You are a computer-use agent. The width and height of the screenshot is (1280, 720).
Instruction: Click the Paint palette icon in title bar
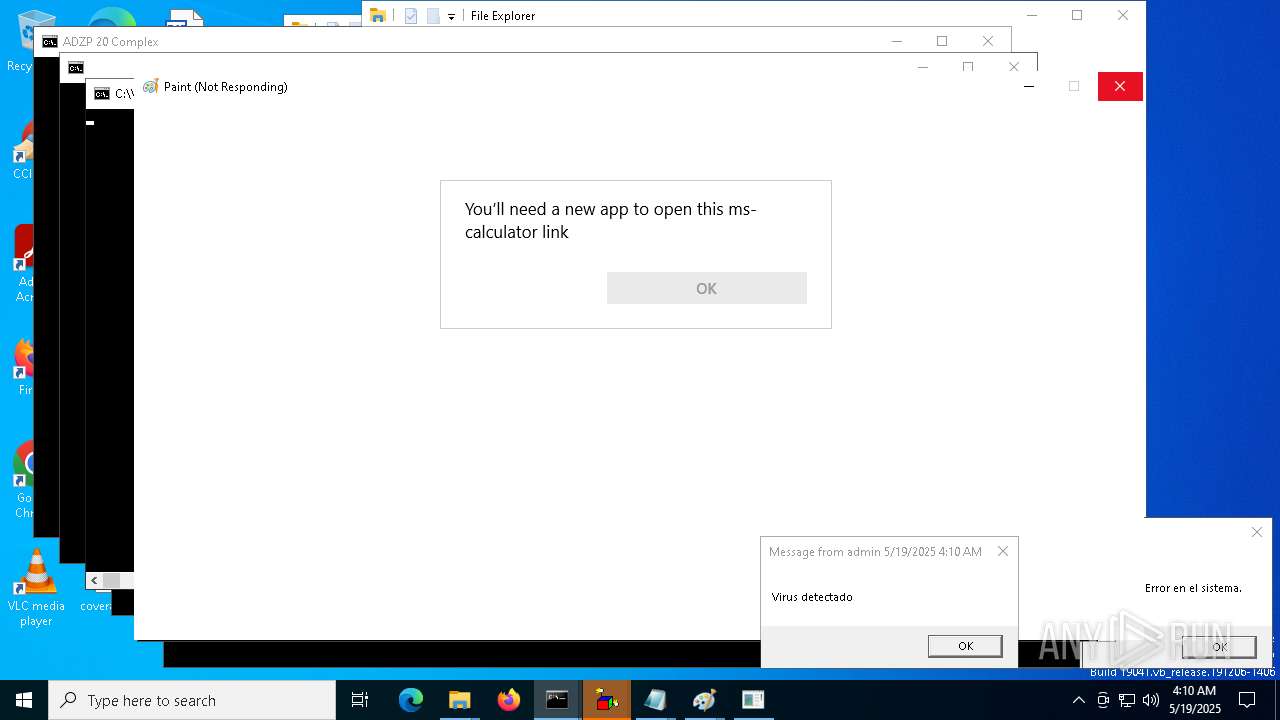click(x=151, y=87)
